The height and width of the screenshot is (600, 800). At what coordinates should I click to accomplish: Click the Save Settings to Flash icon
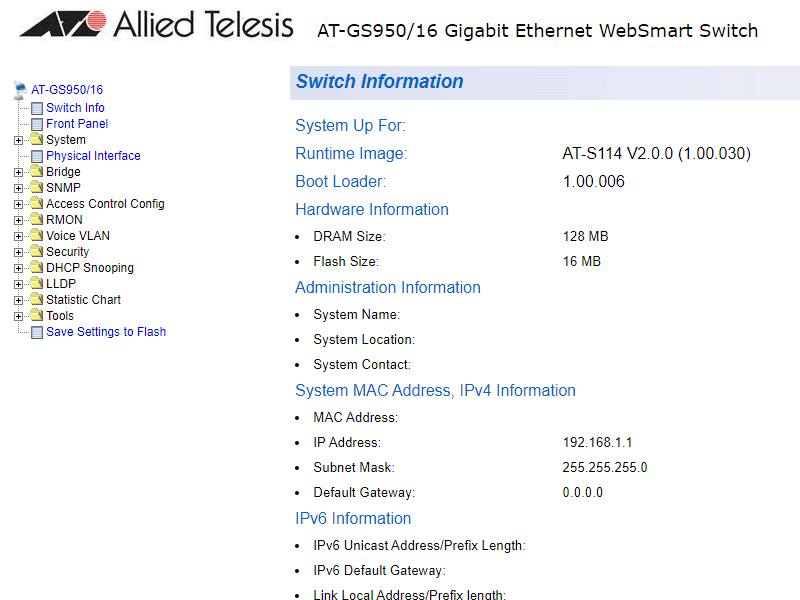37,332
